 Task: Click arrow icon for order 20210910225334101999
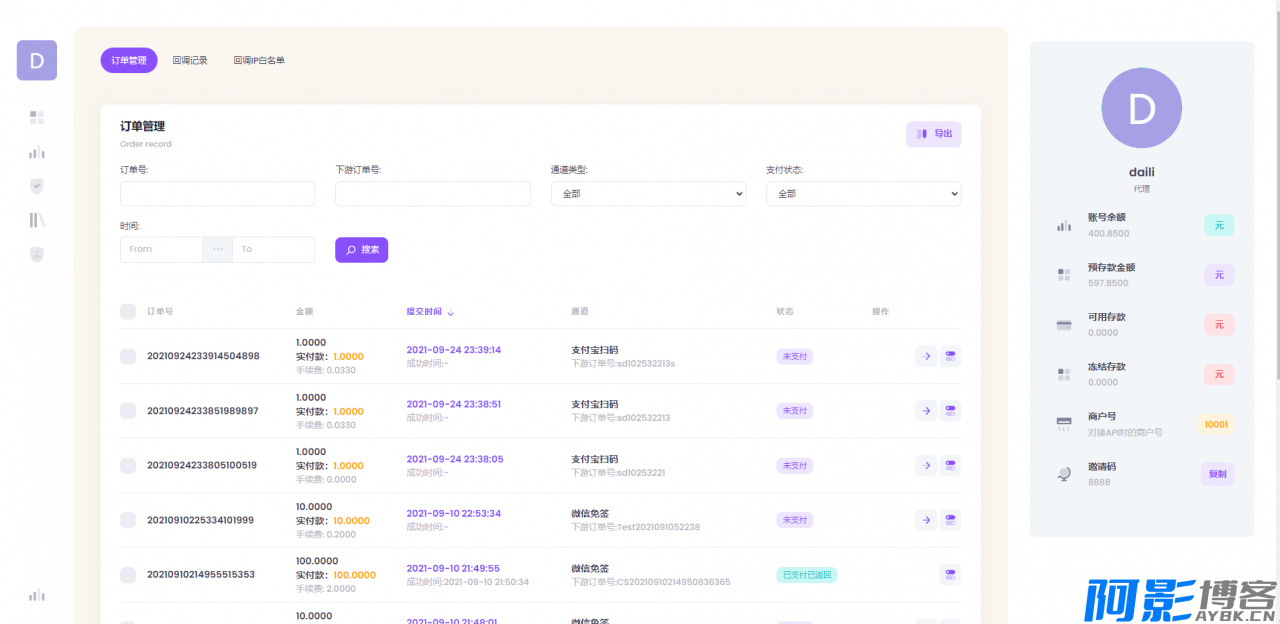point(926,520)
